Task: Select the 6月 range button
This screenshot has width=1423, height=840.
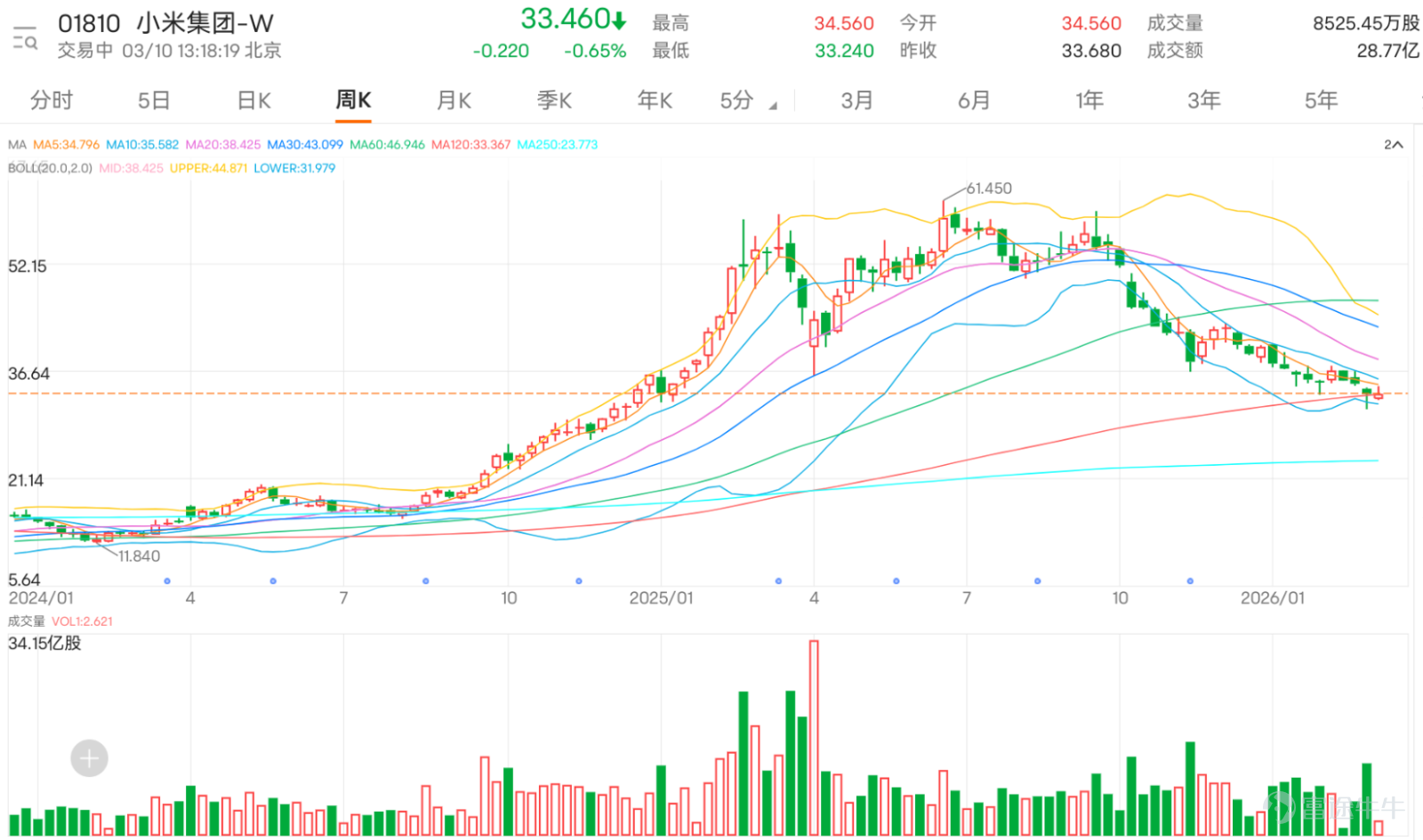Action: [974, 100]
